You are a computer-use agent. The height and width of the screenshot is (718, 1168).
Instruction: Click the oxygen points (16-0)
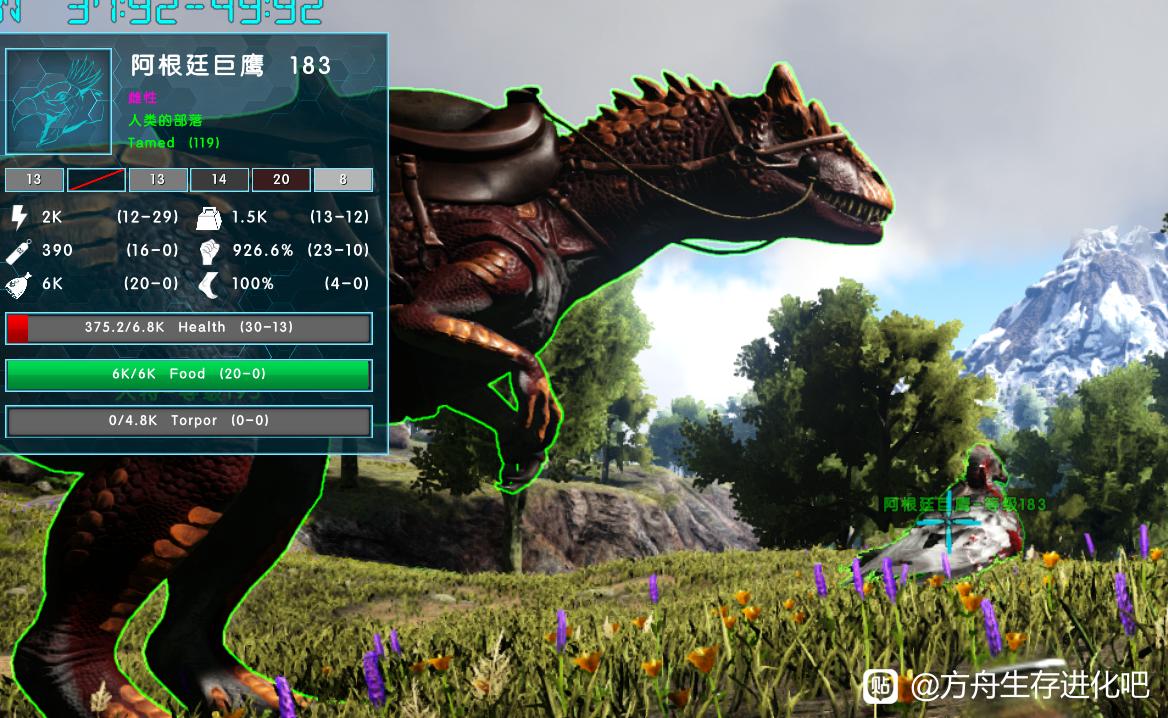coord(152,250)
